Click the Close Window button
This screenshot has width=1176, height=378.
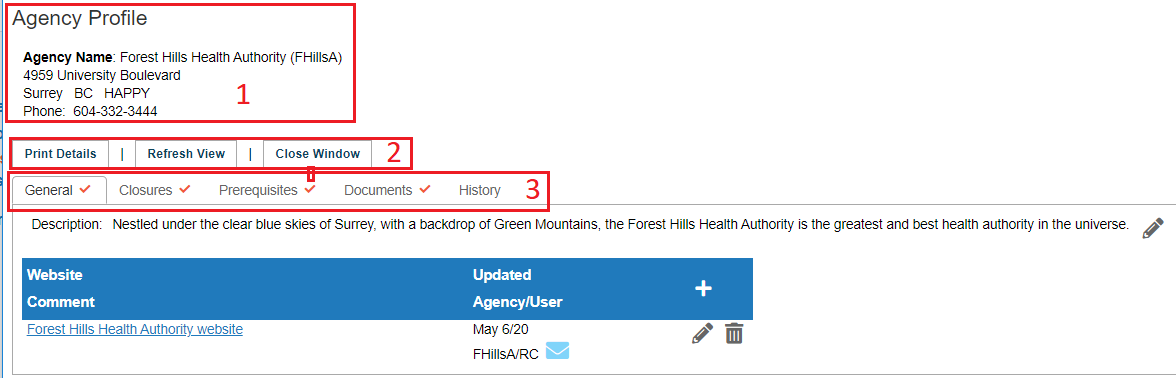tap(318, 154)
